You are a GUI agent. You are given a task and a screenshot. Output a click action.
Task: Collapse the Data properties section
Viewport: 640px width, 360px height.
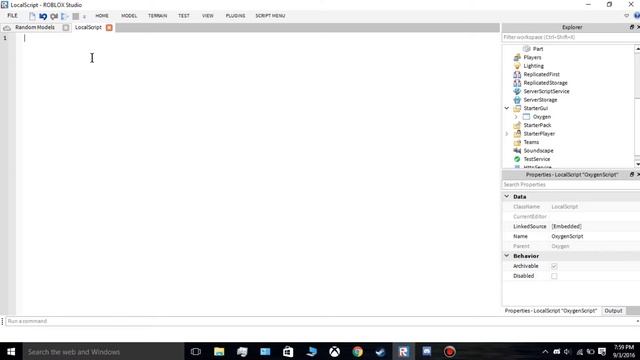[507, 196]
